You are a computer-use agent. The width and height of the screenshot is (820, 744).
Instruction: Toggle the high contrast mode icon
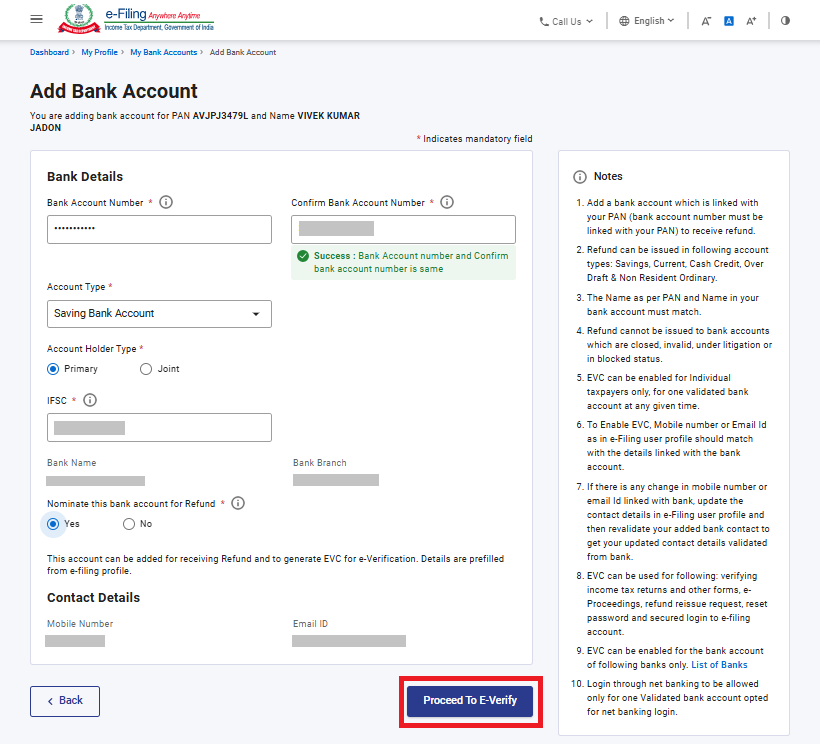point(785,21)
